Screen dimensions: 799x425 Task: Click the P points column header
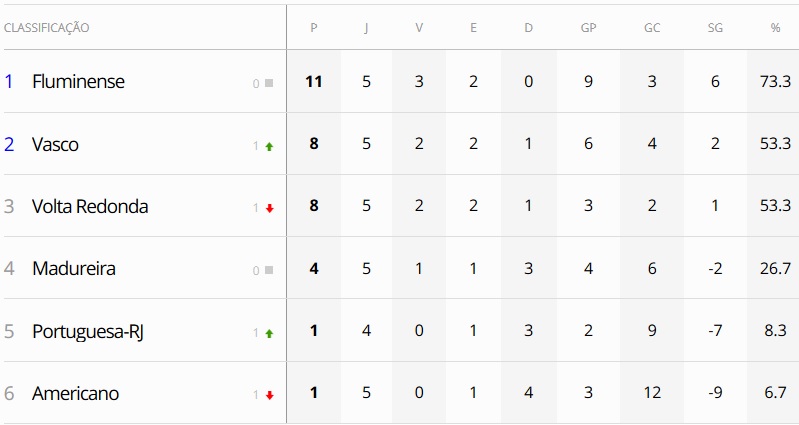point(314,28)
